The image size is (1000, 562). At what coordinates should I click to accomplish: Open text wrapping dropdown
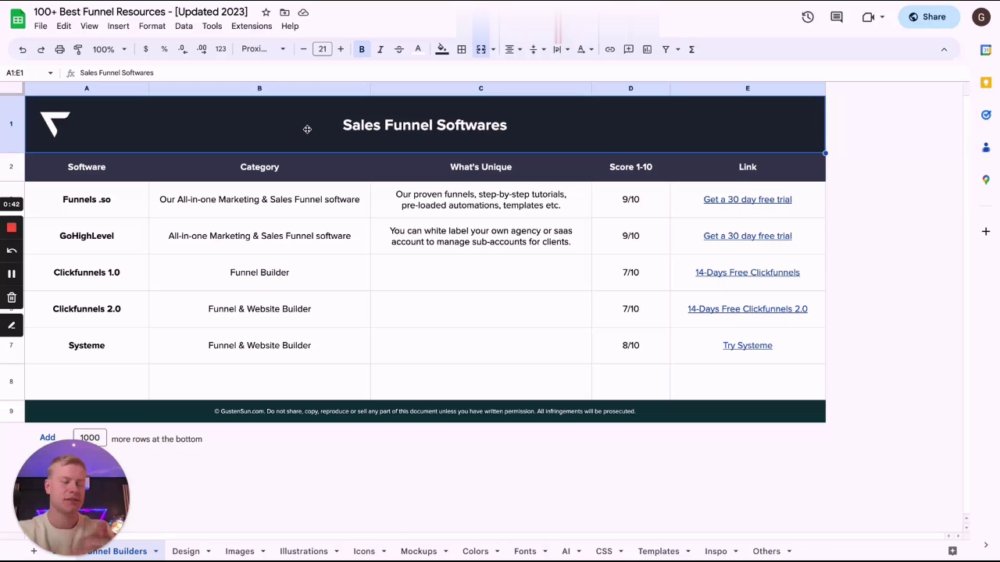[x=561, y=49]
